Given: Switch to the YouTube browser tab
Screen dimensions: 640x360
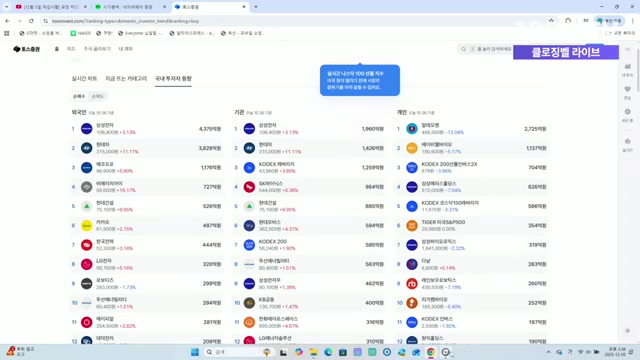Looking at the screenshot, I should point(50,7).
